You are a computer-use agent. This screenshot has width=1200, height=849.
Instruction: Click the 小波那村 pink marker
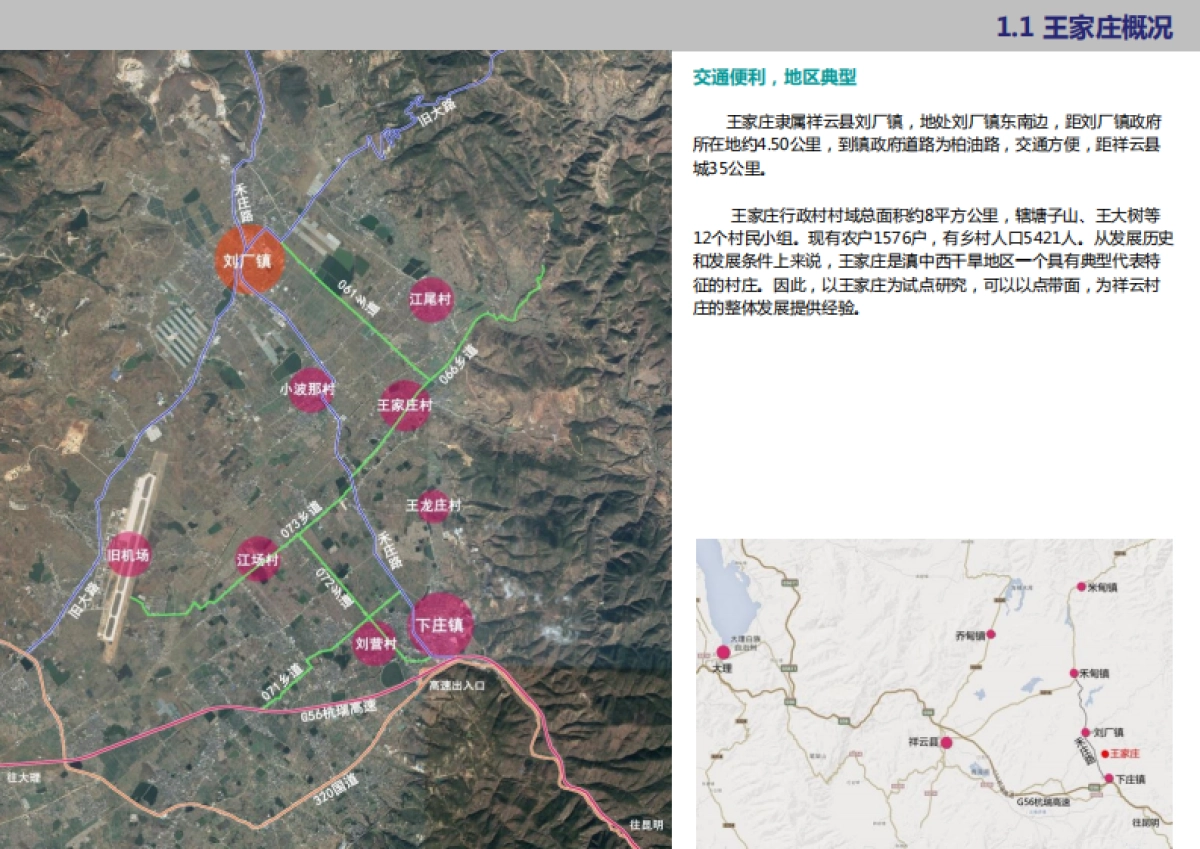pyautogui.click(x=306, y=390)
